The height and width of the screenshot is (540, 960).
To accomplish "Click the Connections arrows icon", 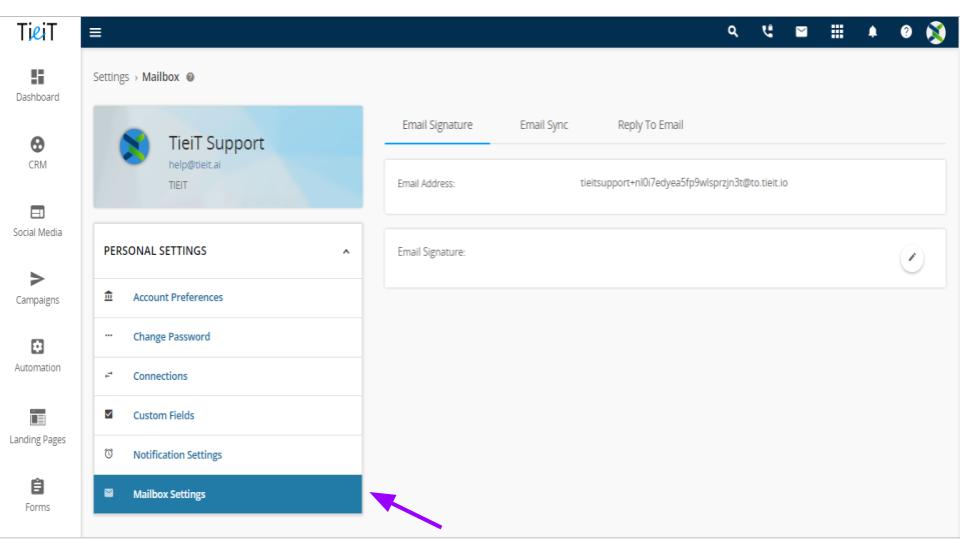I will click(x=108, y=375).
